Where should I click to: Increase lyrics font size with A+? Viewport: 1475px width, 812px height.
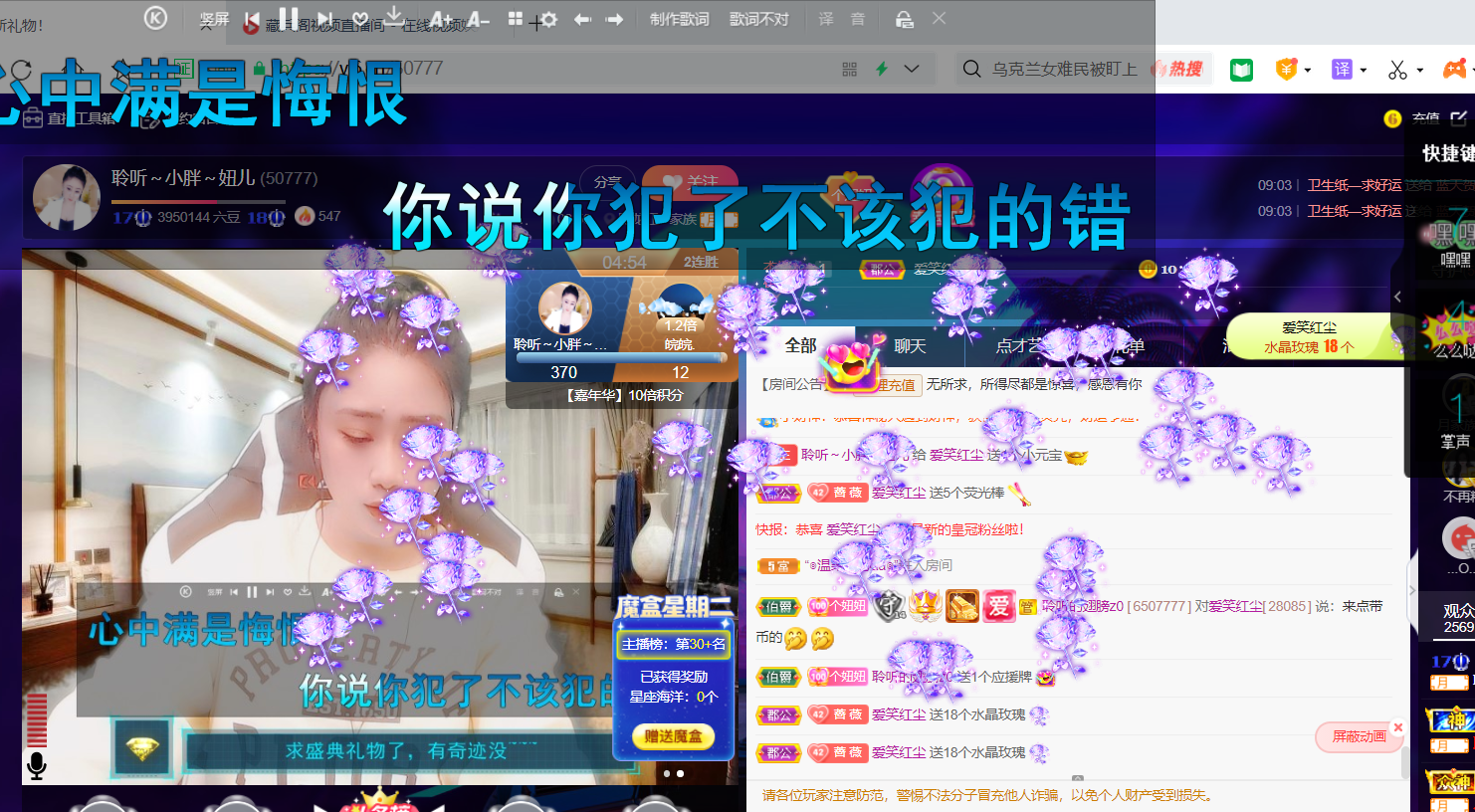pos(441,19)
